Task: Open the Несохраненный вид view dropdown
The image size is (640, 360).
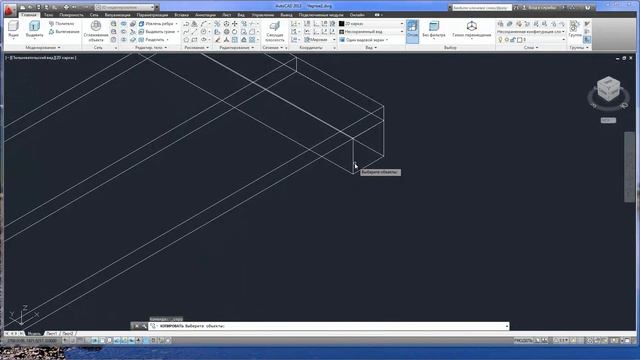Action: coord(371,31)
